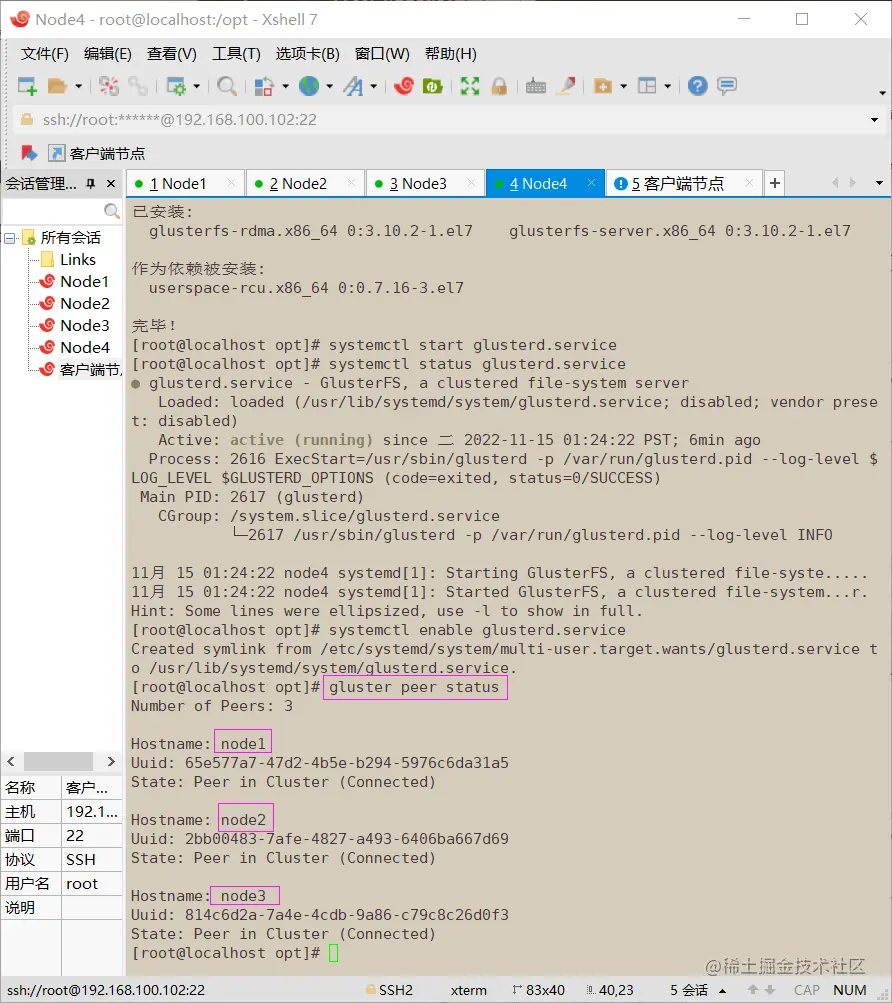Open the 选项卡(B) menu
This screenshot has height=1003, width=892.
tap(308, 54)
